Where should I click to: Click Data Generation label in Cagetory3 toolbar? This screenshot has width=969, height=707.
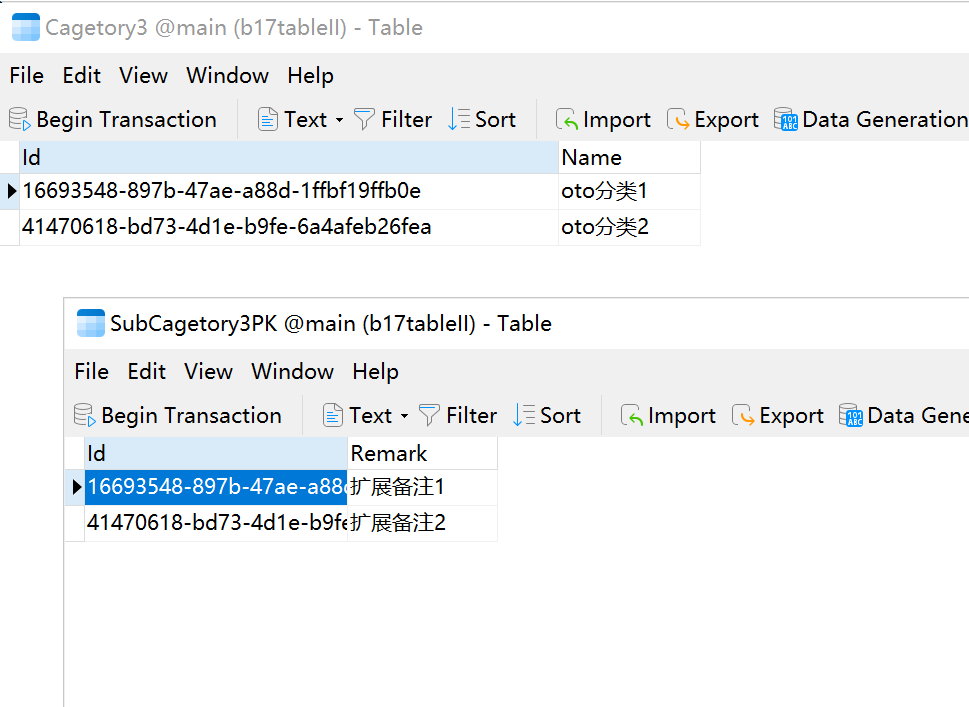pos(885,119)
